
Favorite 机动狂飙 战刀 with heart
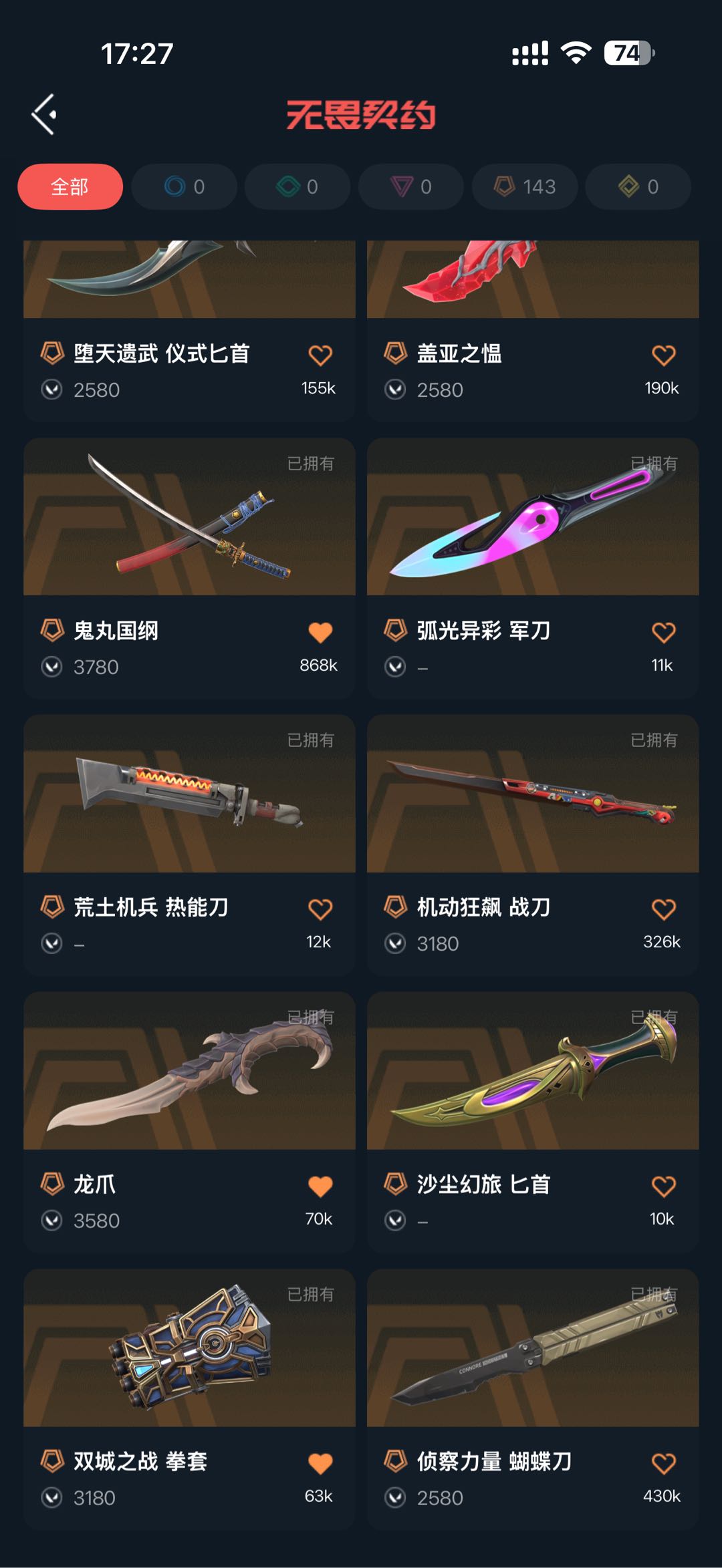(x=664, y=909)
